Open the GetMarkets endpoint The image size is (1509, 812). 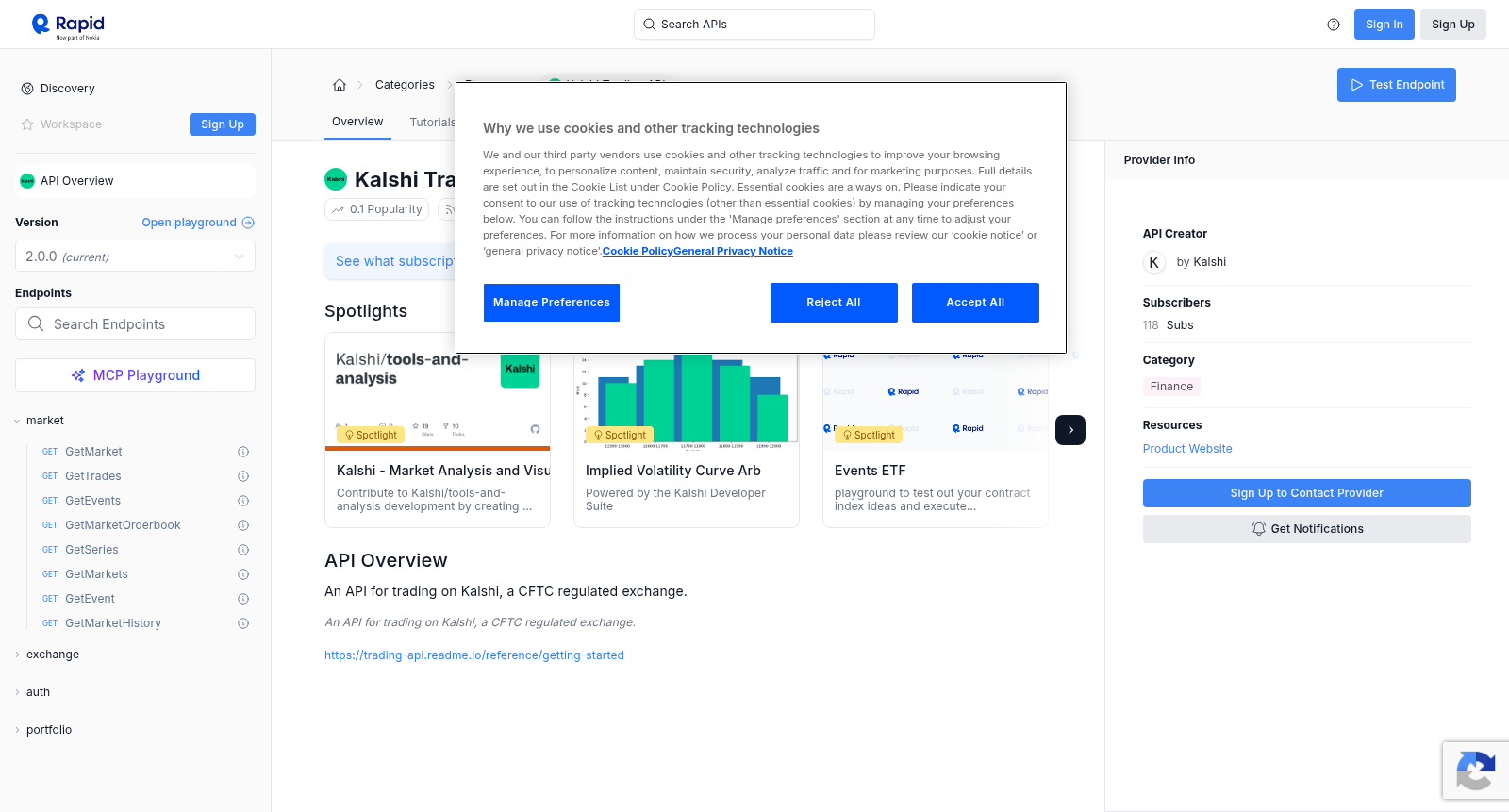(96, 574)
